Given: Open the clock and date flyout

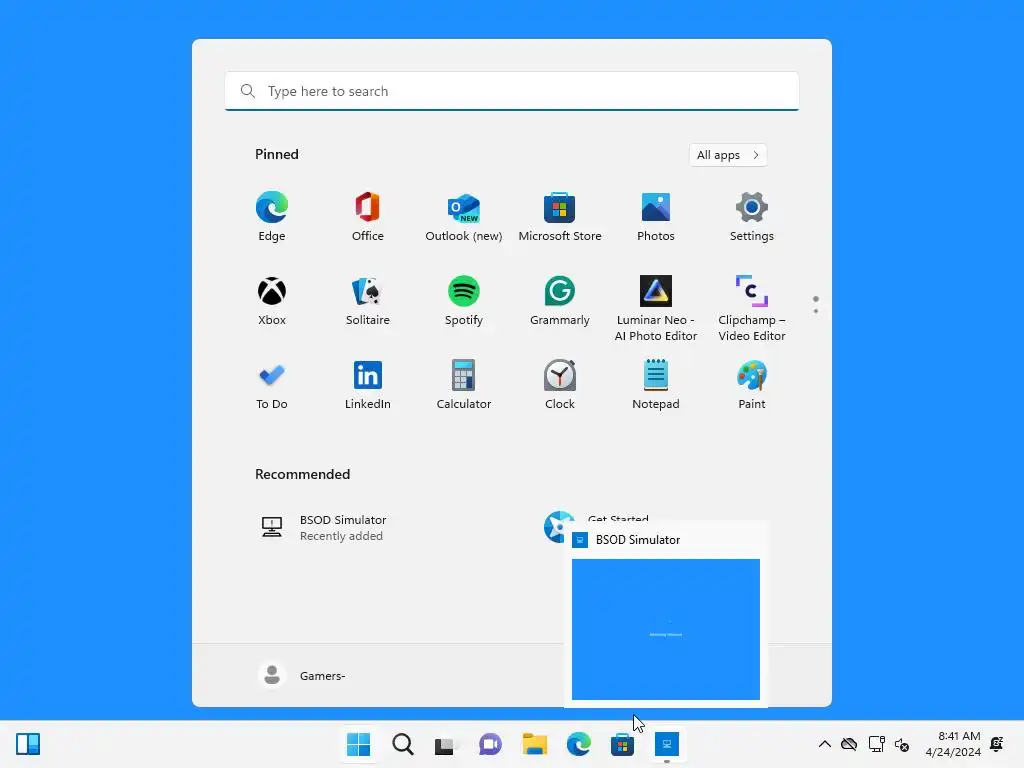Looking at the screenshot, I should tap(953, 744).
